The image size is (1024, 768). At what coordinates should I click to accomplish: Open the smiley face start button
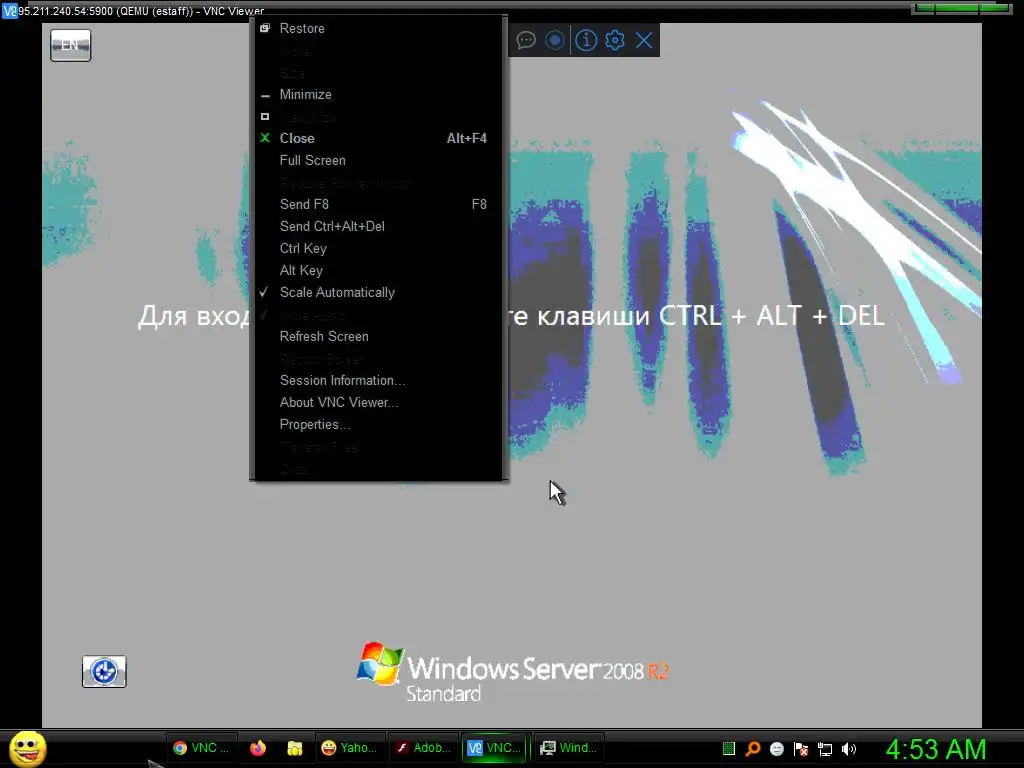pyautogui.click(x=28, y=748)
